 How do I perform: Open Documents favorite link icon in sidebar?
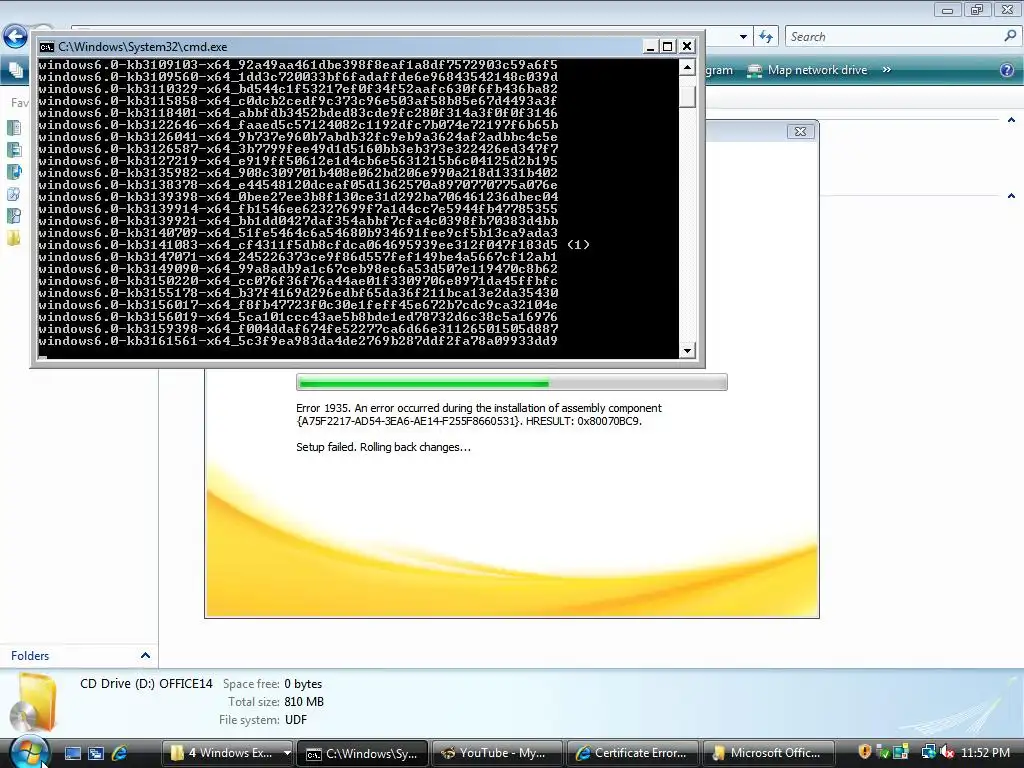click(14, 128)
